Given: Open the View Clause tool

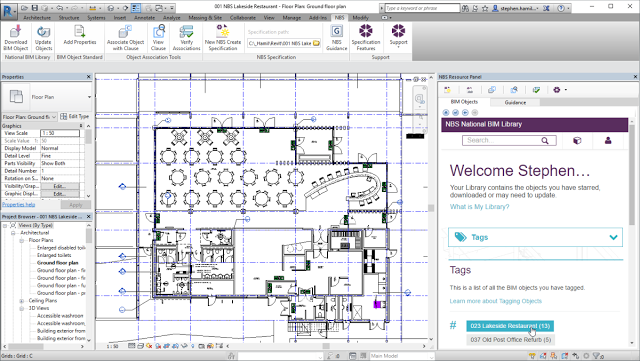Looking at the screenshot, I should (158, 38).
